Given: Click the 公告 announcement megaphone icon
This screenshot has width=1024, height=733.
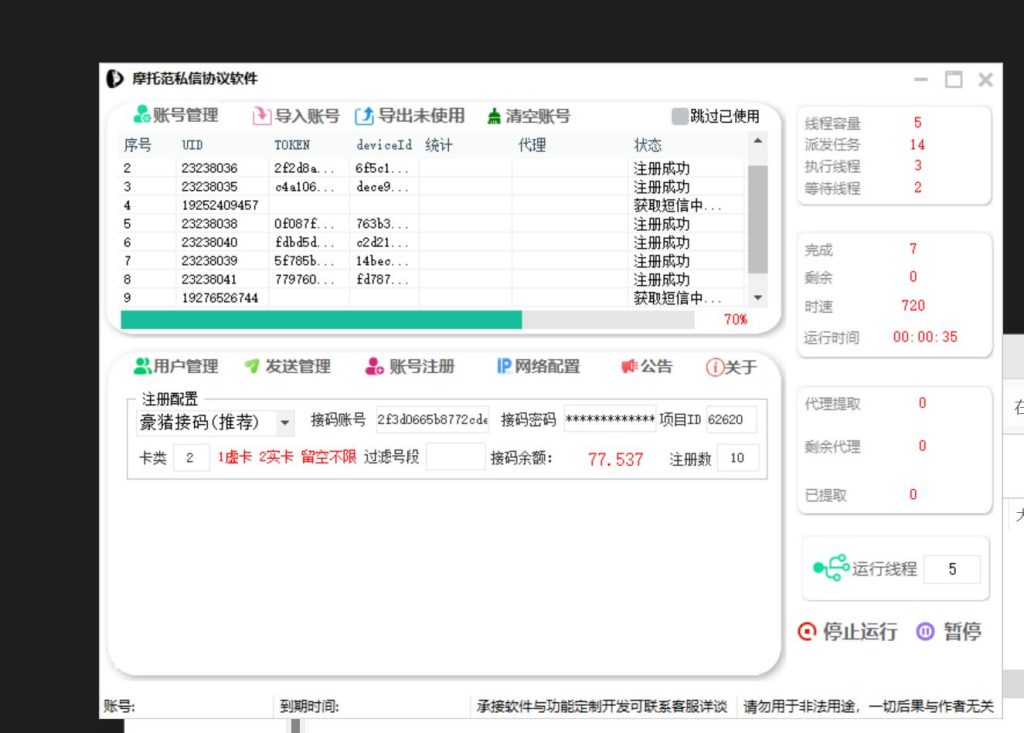Looking at the screenshot, I should point(629,367).
